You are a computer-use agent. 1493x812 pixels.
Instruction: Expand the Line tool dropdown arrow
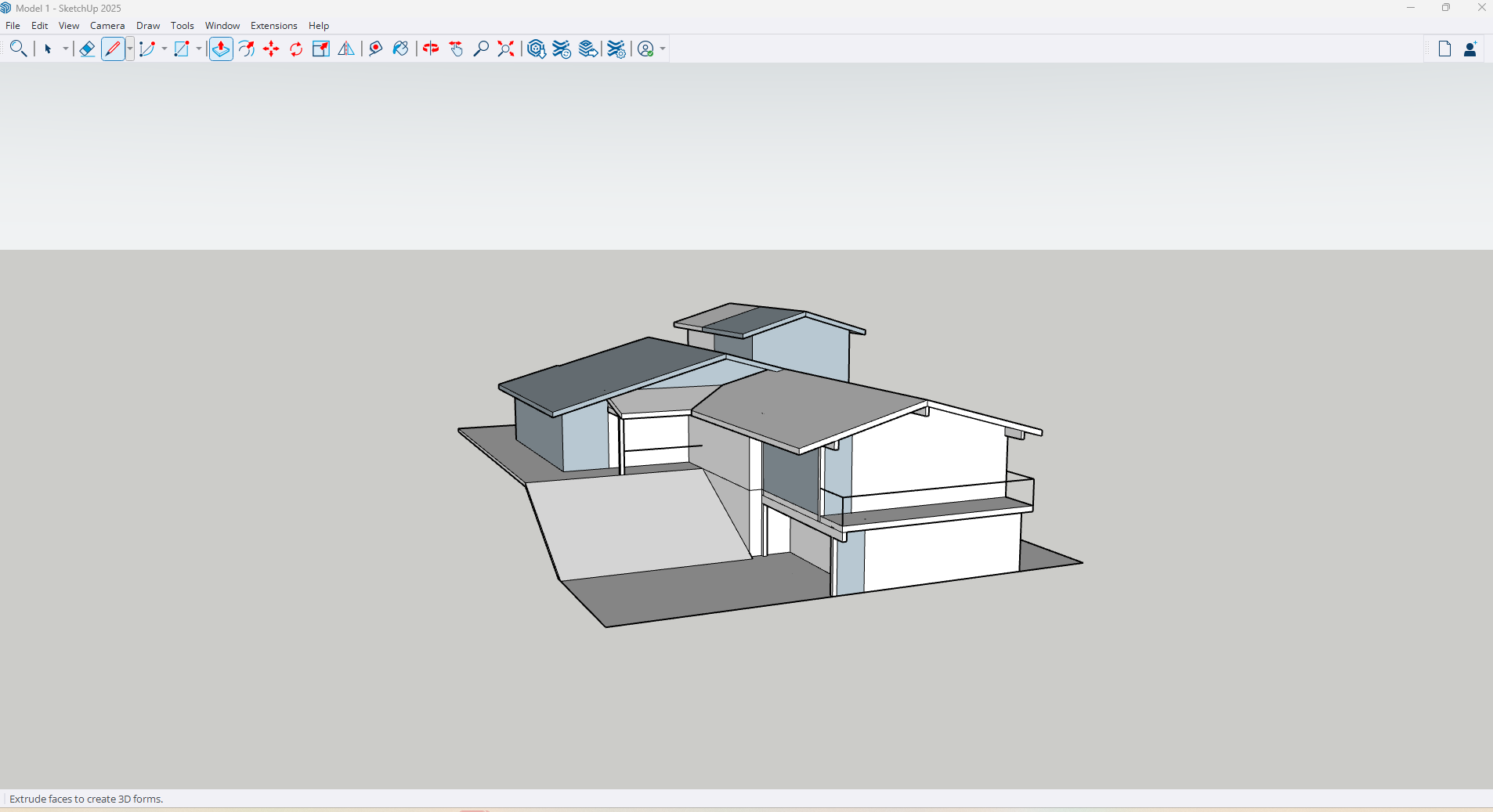tap(130, 49)
